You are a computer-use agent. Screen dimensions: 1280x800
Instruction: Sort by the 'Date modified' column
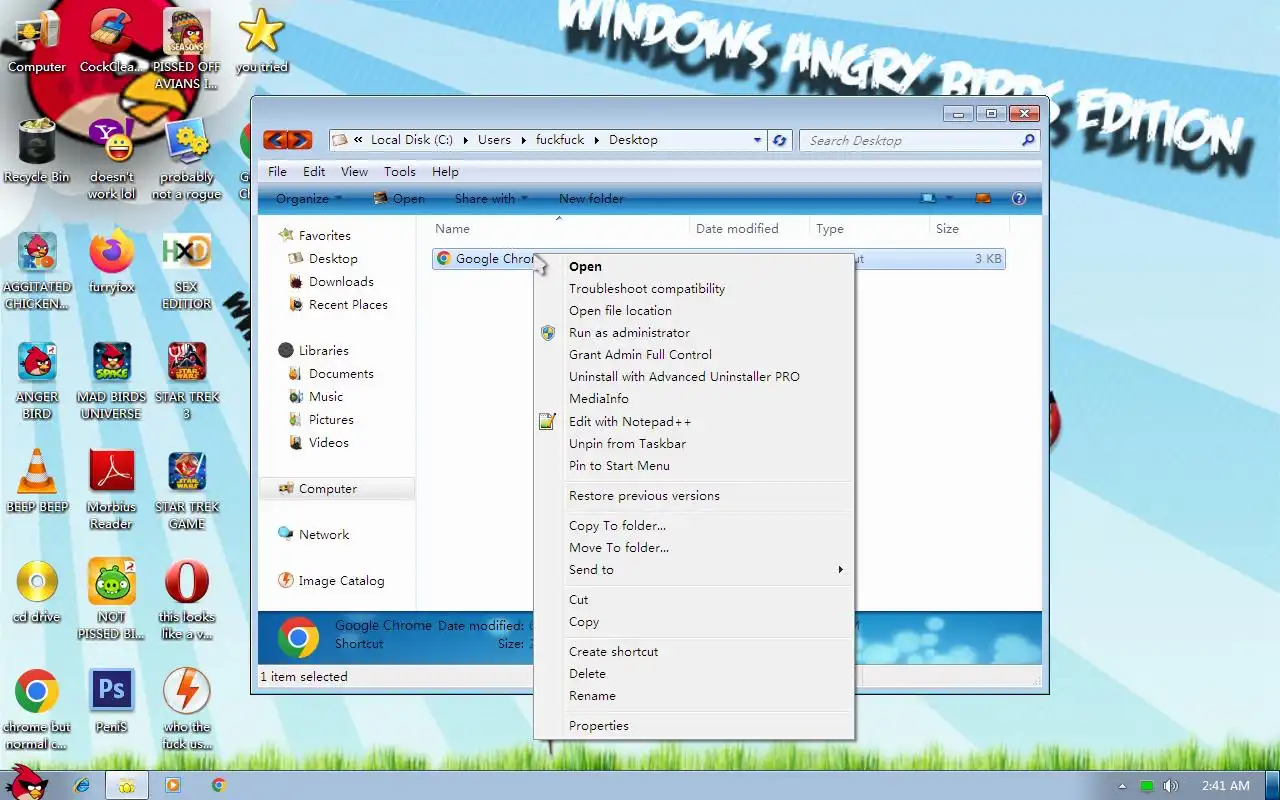click(749, 229)
